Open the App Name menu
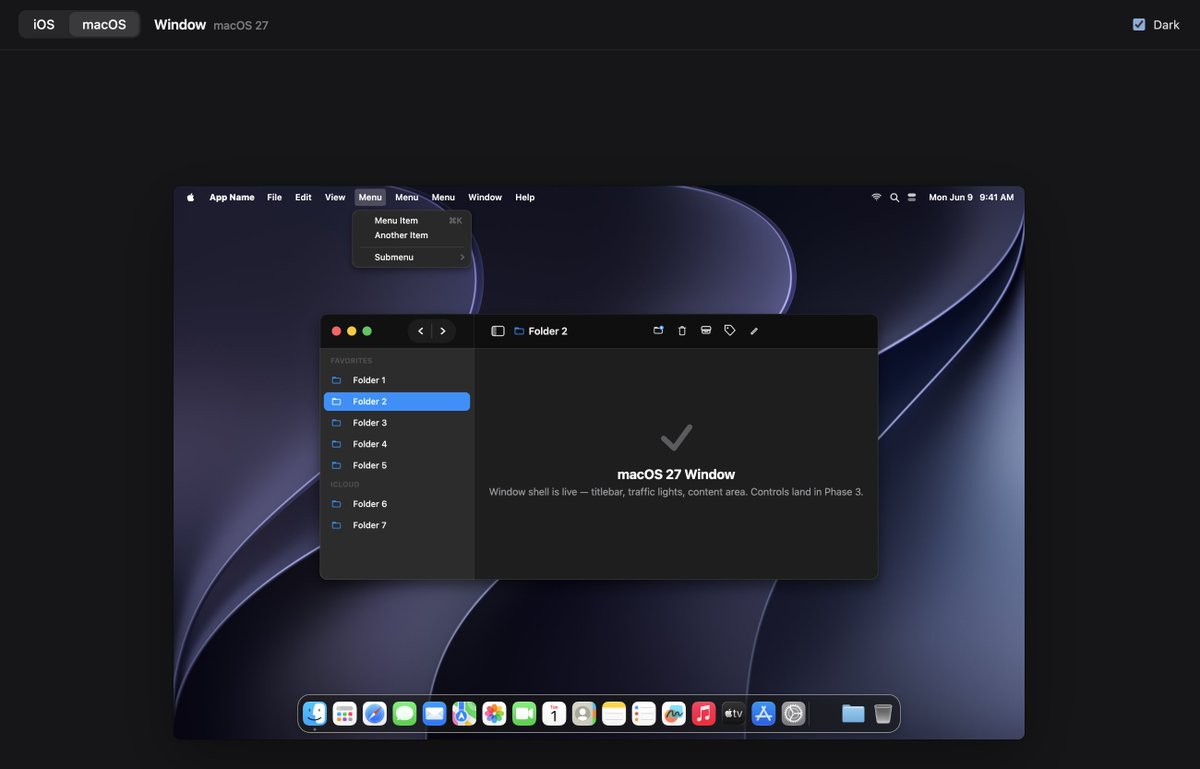 point(232,197)
